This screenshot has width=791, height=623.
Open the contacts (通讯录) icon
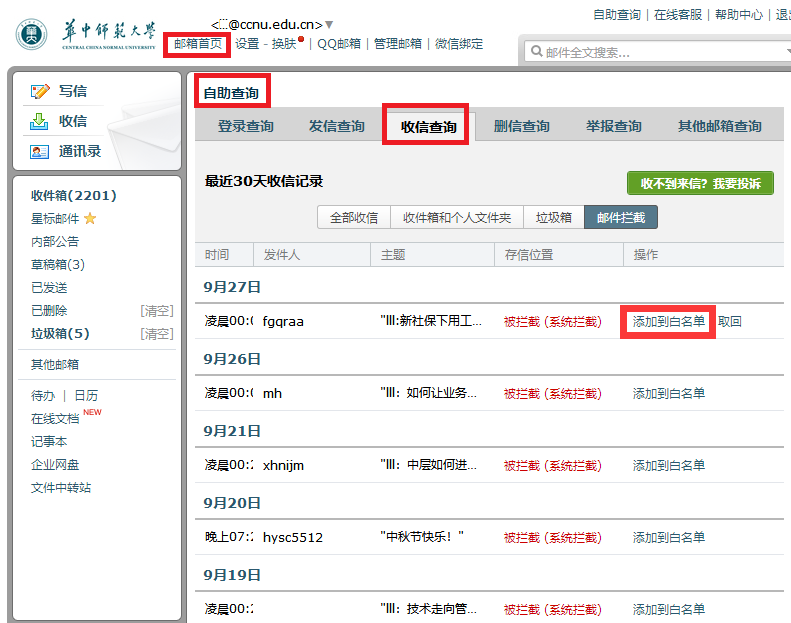click(x=40, y=152)
